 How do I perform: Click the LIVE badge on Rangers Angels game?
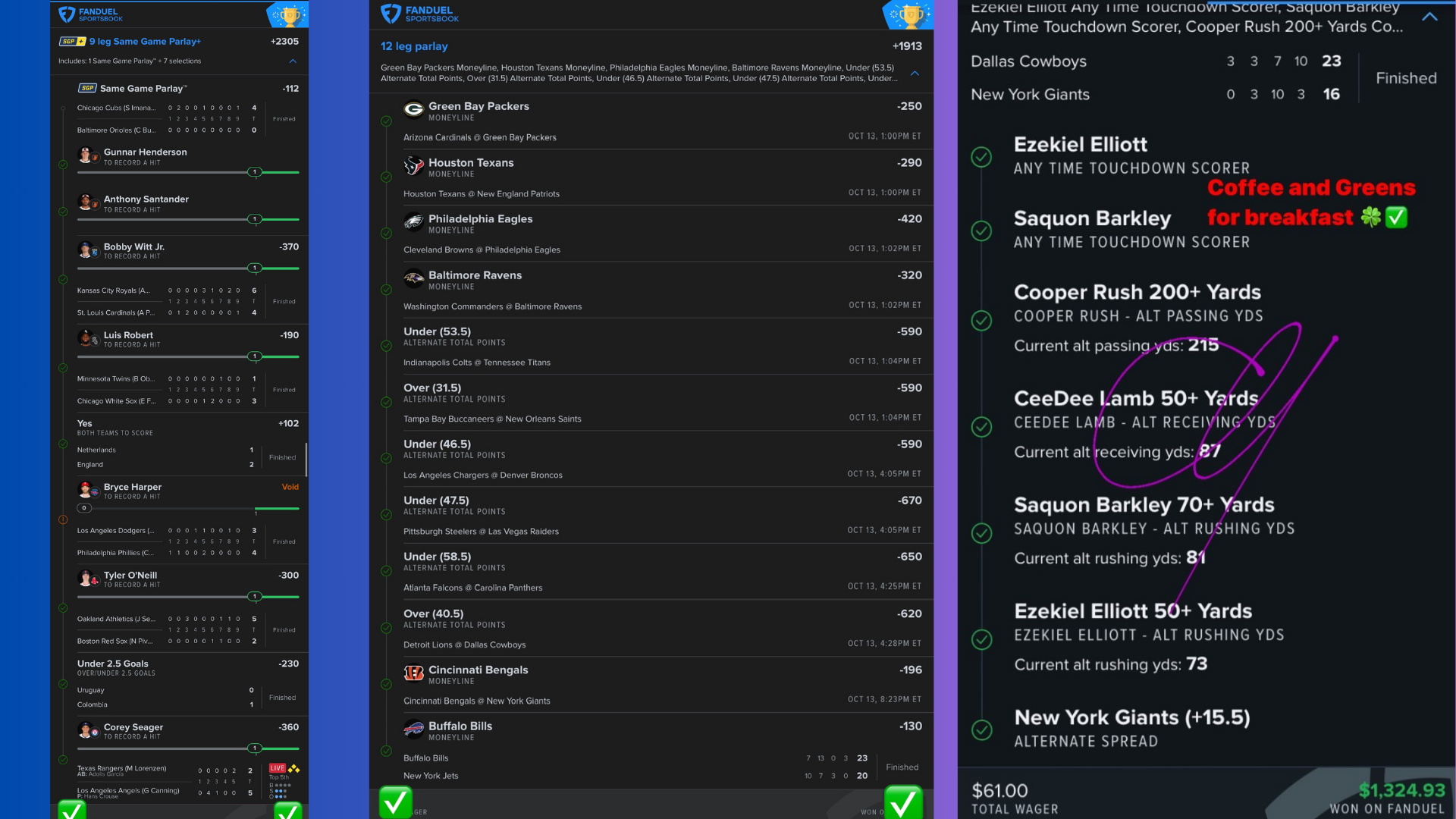coord(278,768)
